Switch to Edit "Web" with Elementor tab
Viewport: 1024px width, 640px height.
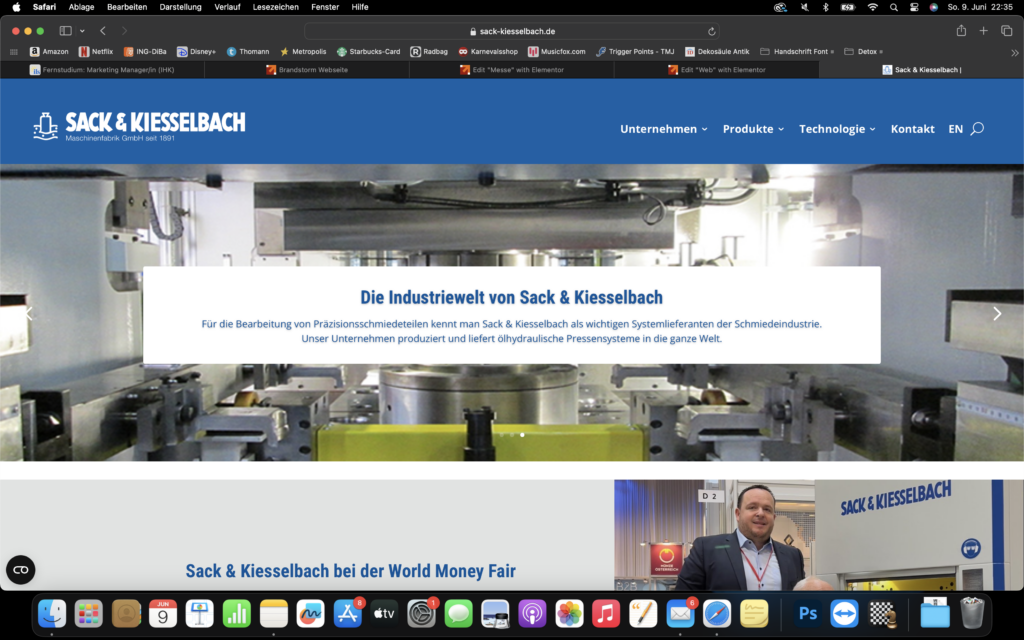(716, 70)
